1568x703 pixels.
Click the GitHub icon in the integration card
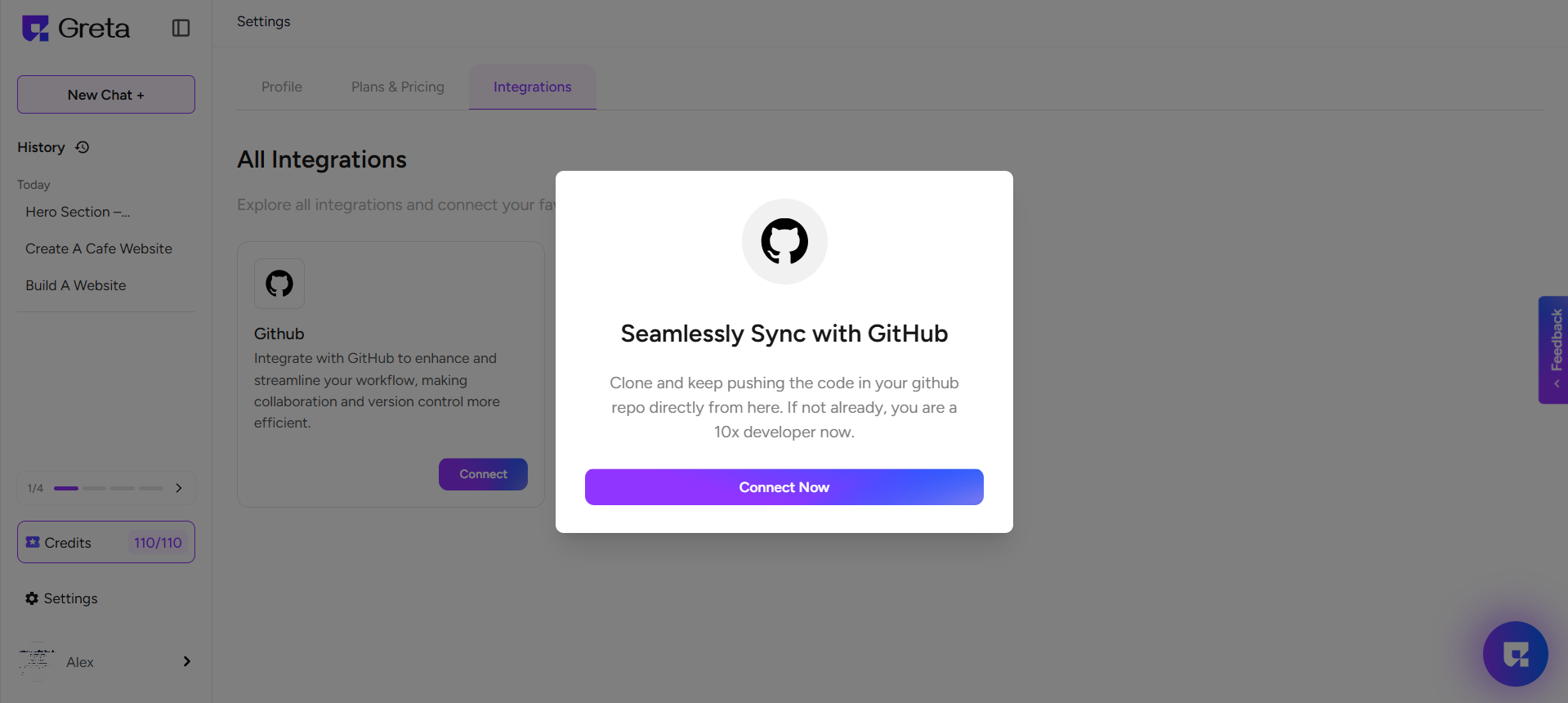pyautogui.click(x=279, y=284)
